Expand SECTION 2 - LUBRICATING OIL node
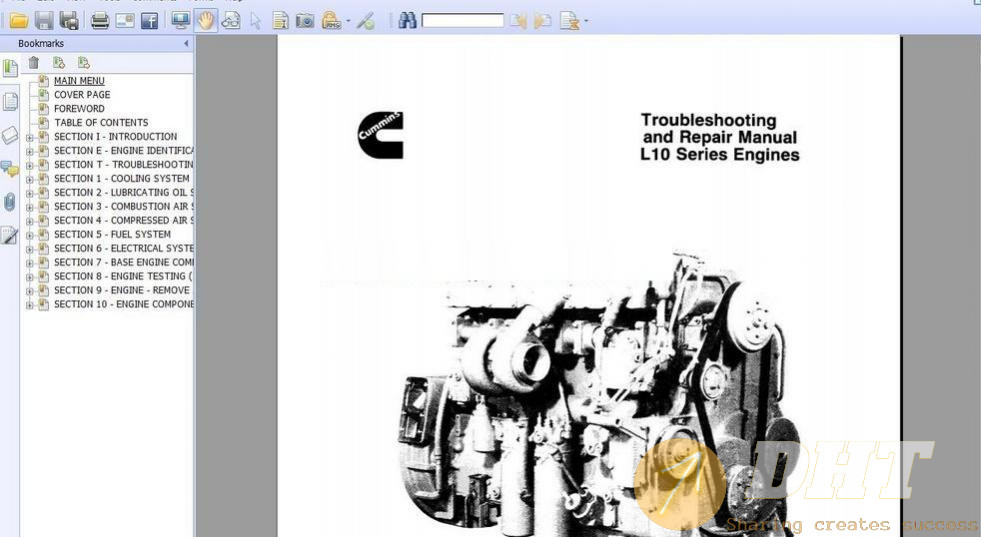 pos(29,193)
